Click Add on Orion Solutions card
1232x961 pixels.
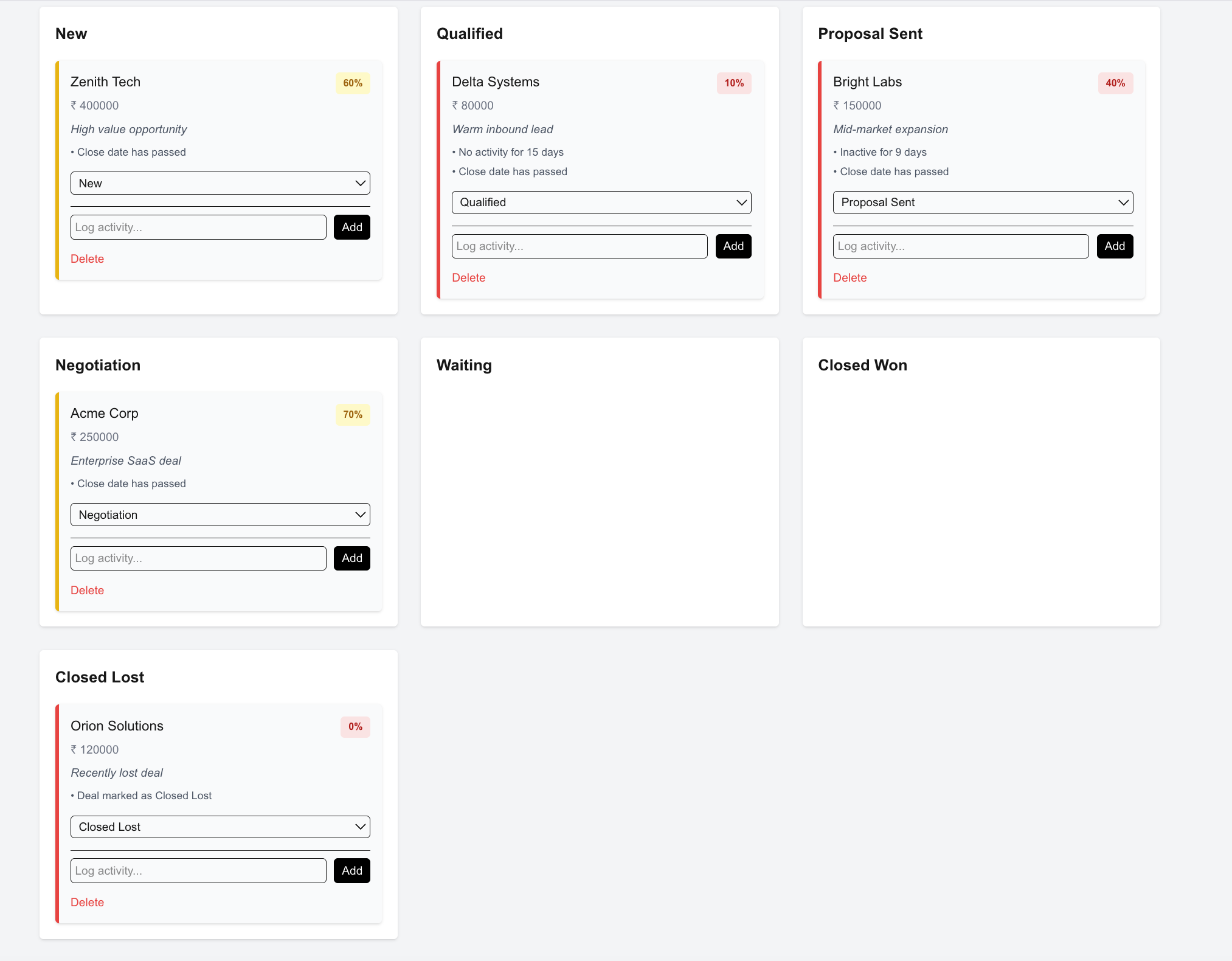[351, 870]
